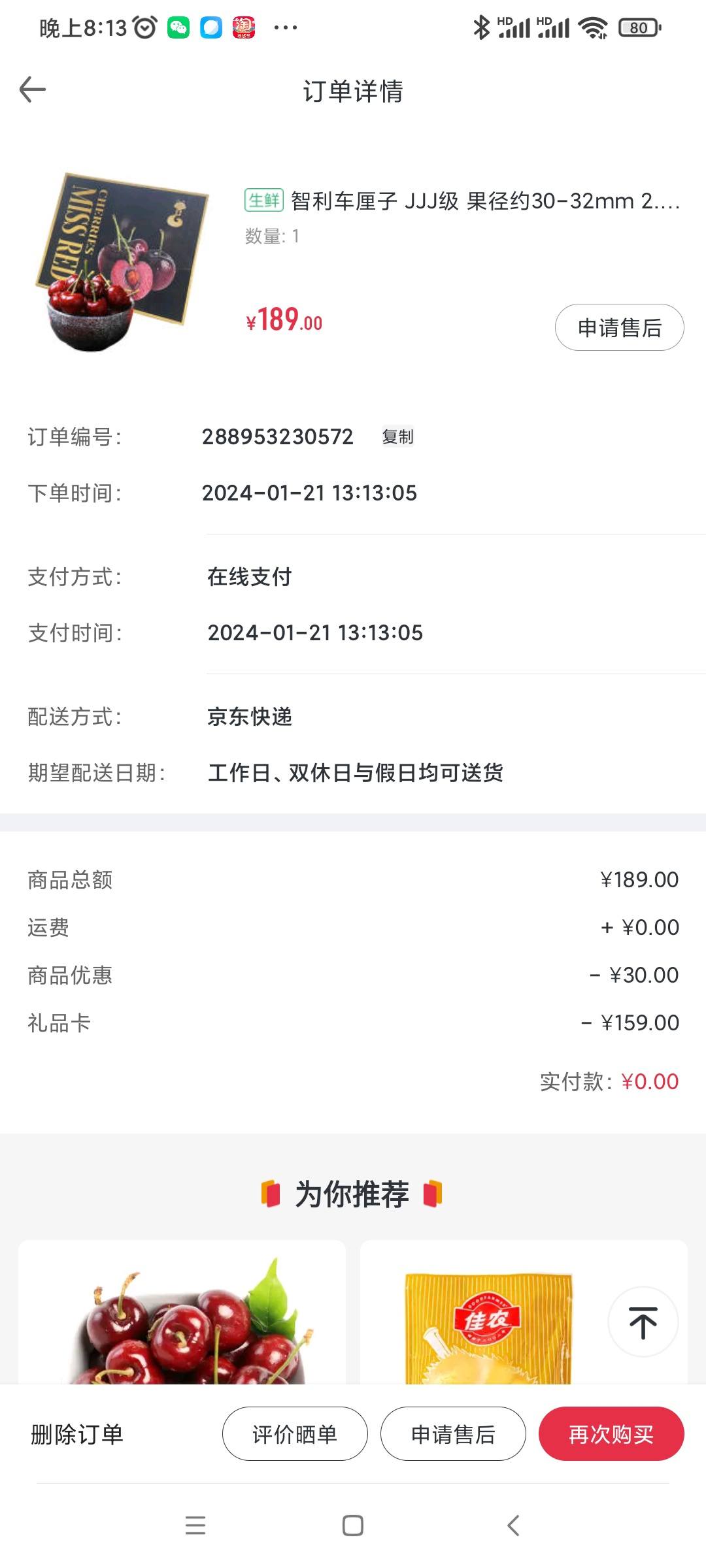Image resolution: width=706 pixels, height=1568 pixels.
Task: Tap 申请售后 beside the ¥189 price
Action: coord(620,327)
